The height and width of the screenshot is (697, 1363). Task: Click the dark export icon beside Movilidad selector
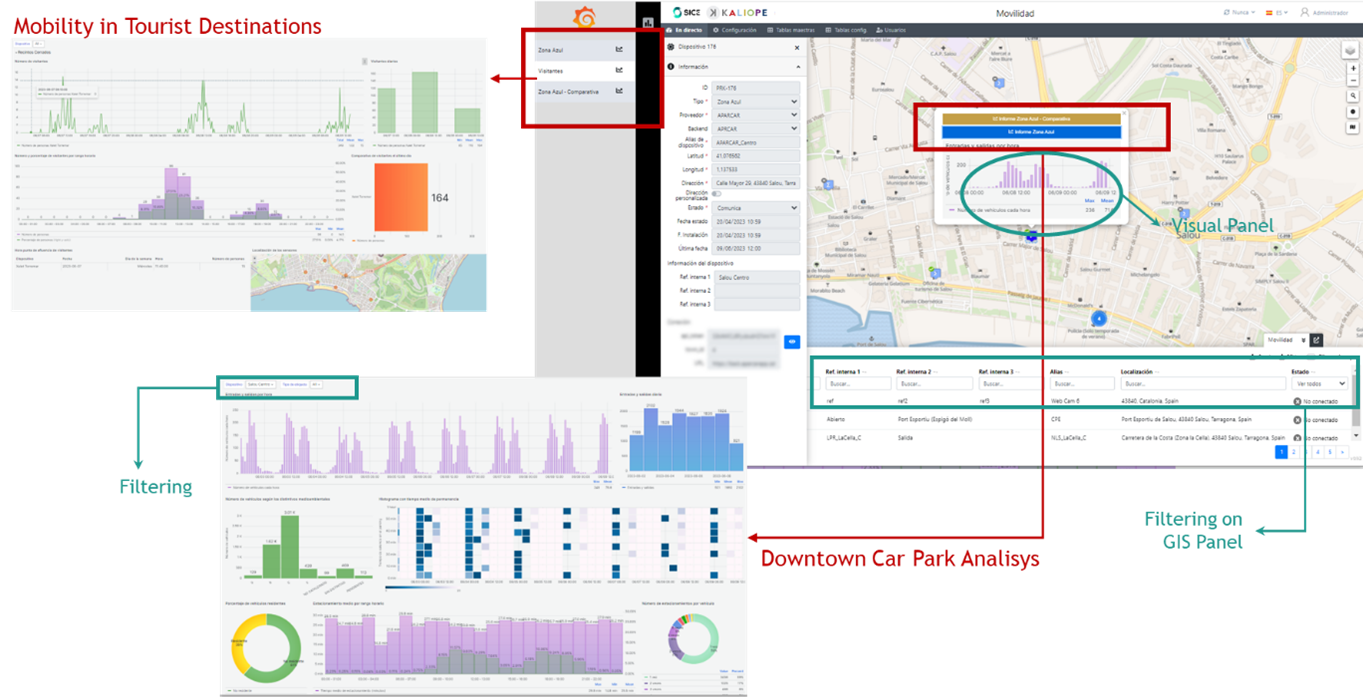pyautogui.click(x=1316, y=340)
